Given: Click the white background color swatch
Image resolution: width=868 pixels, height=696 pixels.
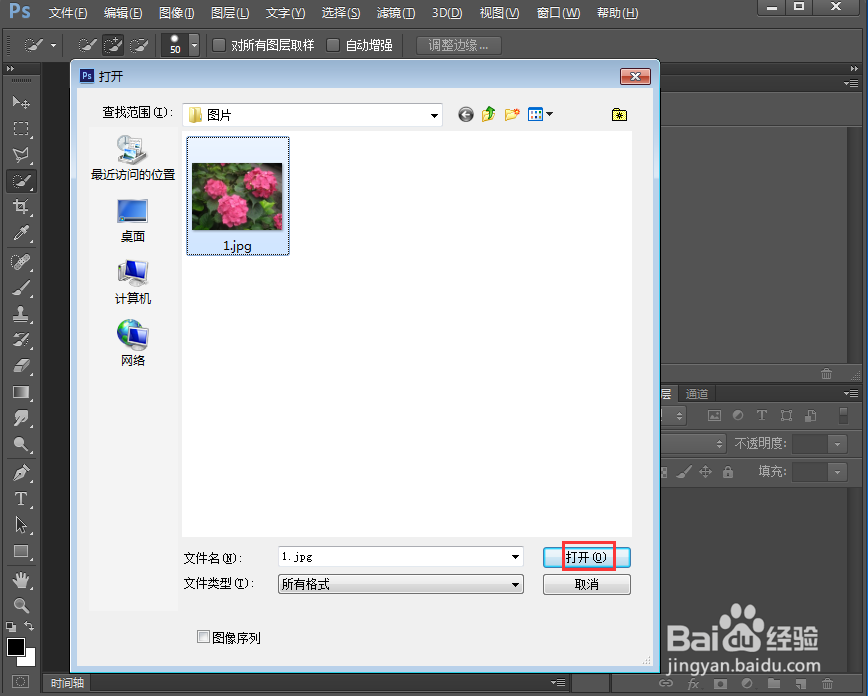Looking at the screenshot, I should tap(29, 659).
